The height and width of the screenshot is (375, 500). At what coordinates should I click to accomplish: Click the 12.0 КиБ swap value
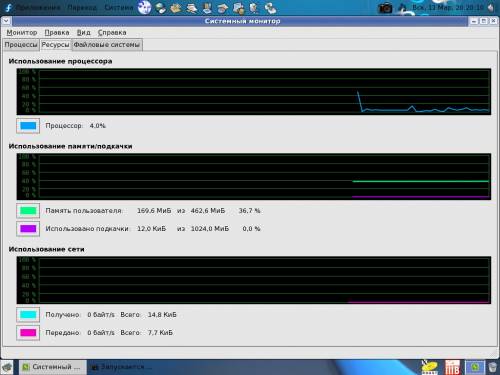click(151, 229)
